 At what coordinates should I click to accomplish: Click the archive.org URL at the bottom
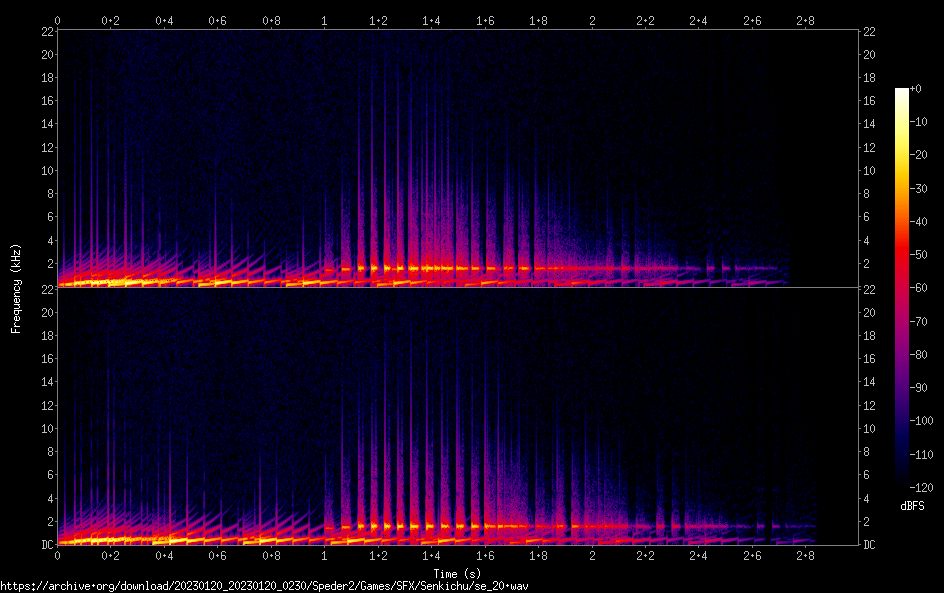(264, 585)
